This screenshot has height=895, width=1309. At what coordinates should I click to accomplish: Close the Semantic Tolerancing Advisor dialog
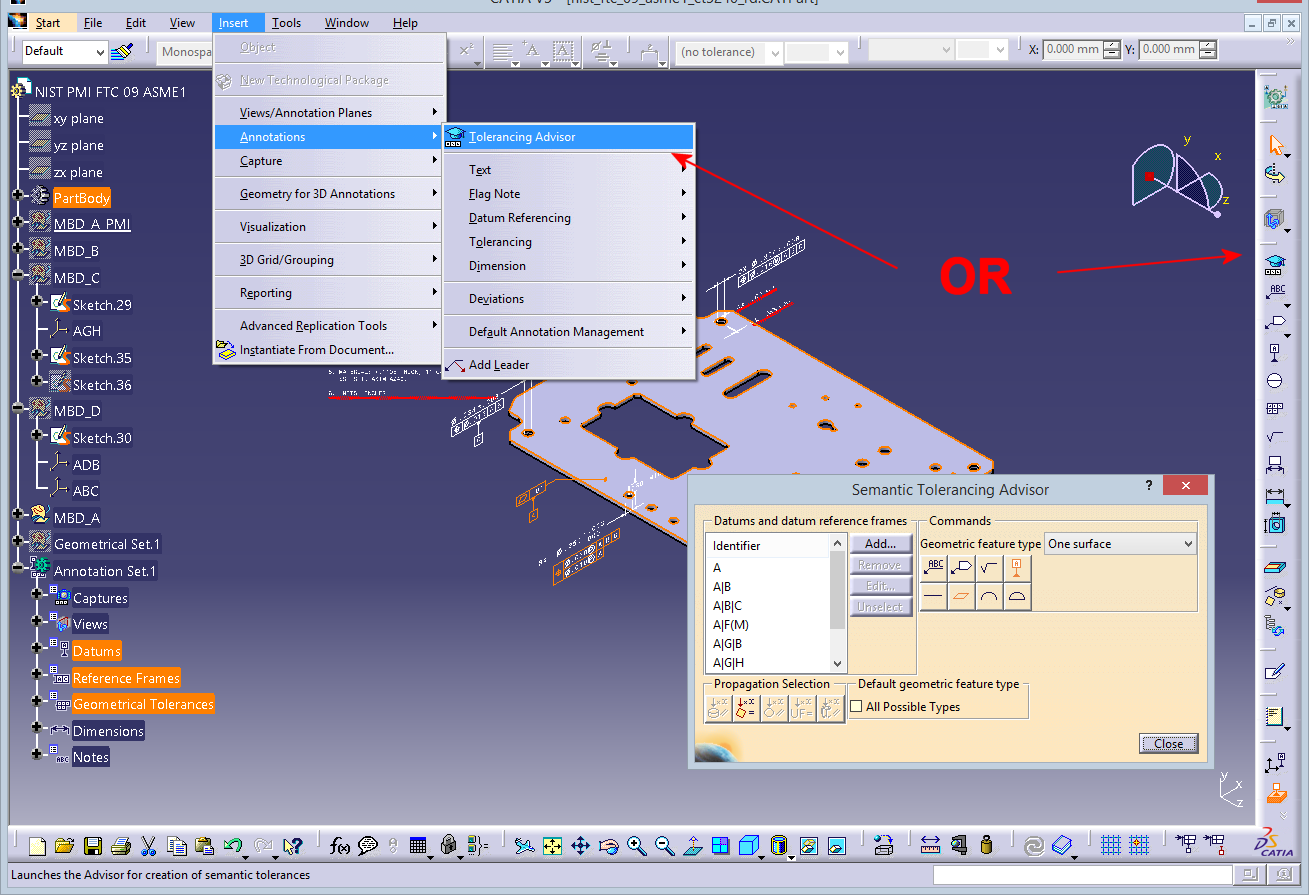click(1185, 486)
